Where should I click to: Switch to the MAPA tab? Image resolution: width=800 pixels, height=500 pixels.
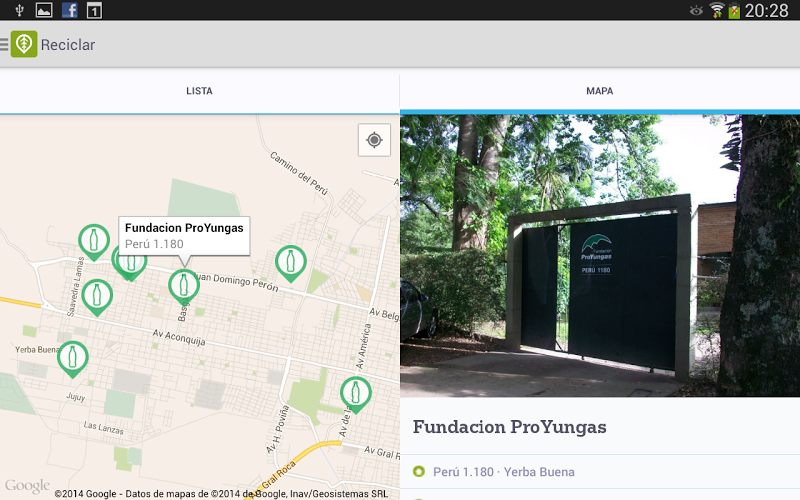point(600,91)
